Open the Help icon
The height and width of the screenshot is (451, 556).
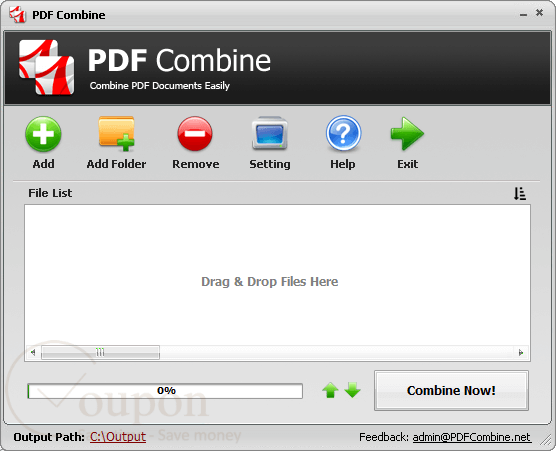point(343,133)
